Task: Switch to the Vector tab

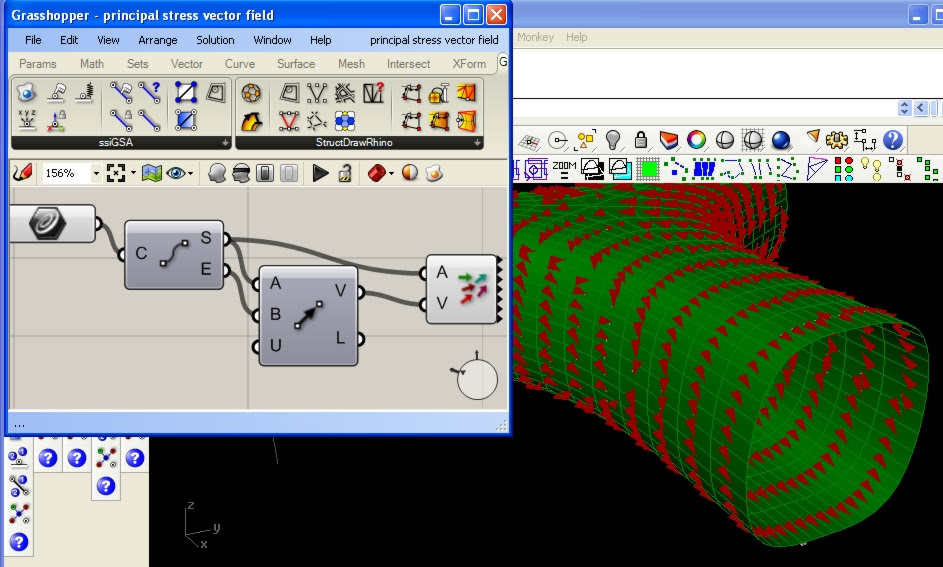Action: (186, 64)
